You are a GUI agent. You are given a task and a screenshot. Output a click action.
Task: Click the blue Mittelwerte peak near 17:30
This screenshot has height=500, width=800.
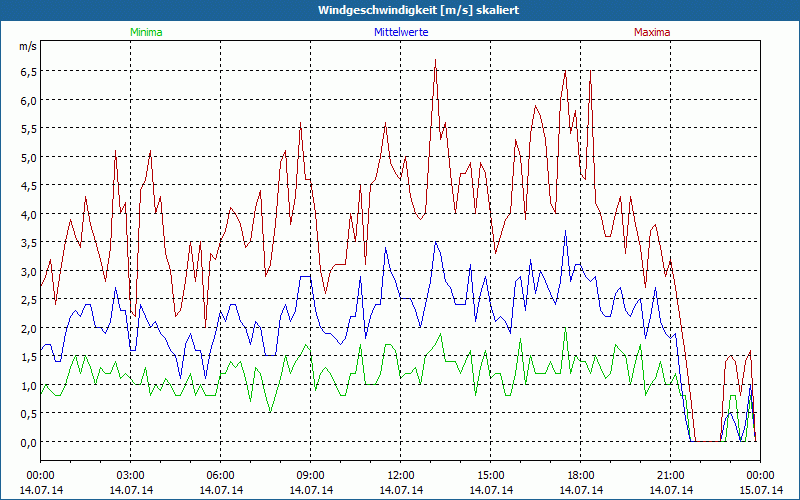coord(565,231)
